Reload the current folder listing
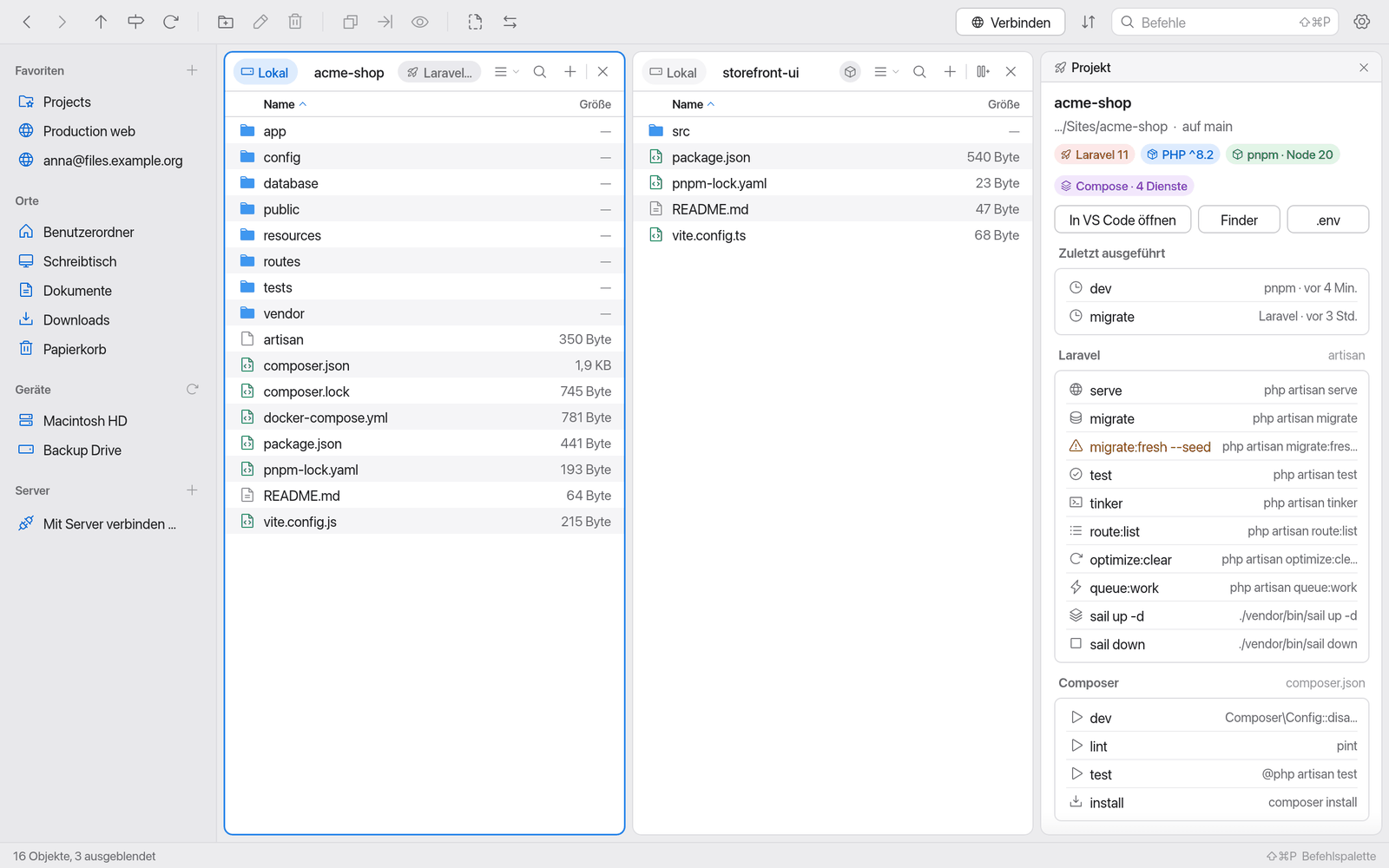1389x868 pixels. 171,22
